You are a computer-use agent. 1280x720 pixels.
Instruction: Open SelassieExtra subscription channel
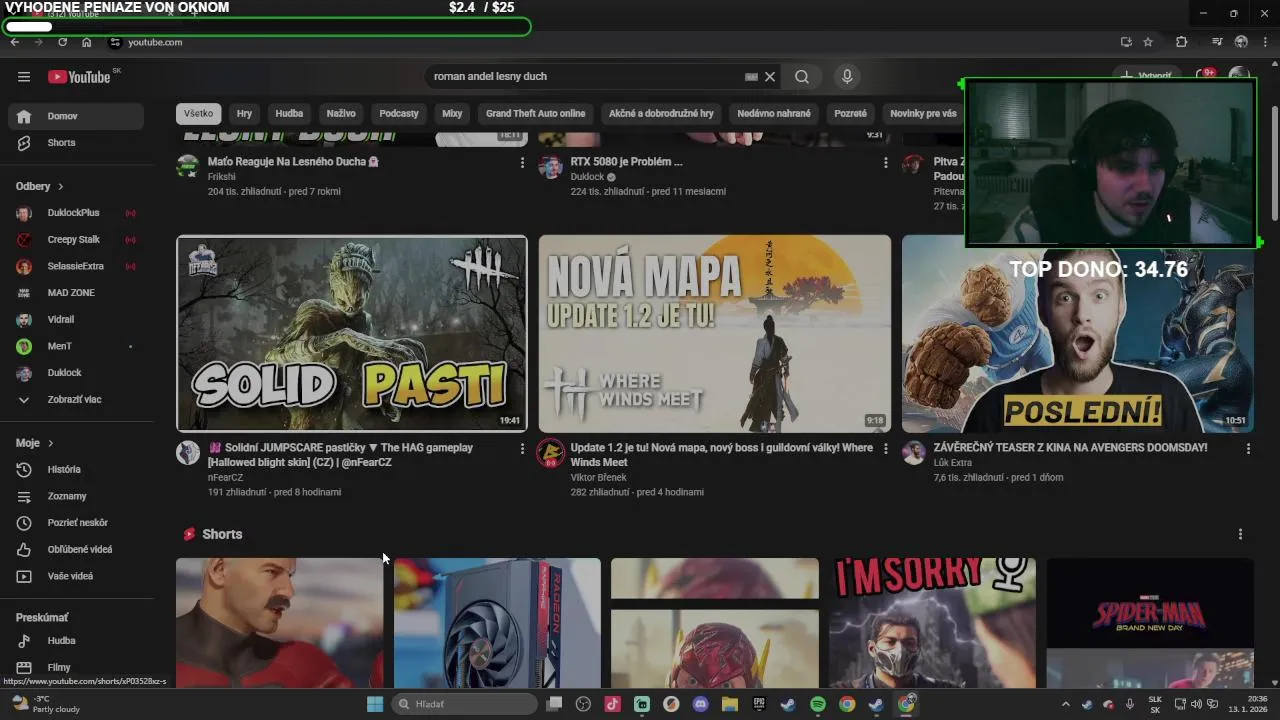click(x=76, y=266)
